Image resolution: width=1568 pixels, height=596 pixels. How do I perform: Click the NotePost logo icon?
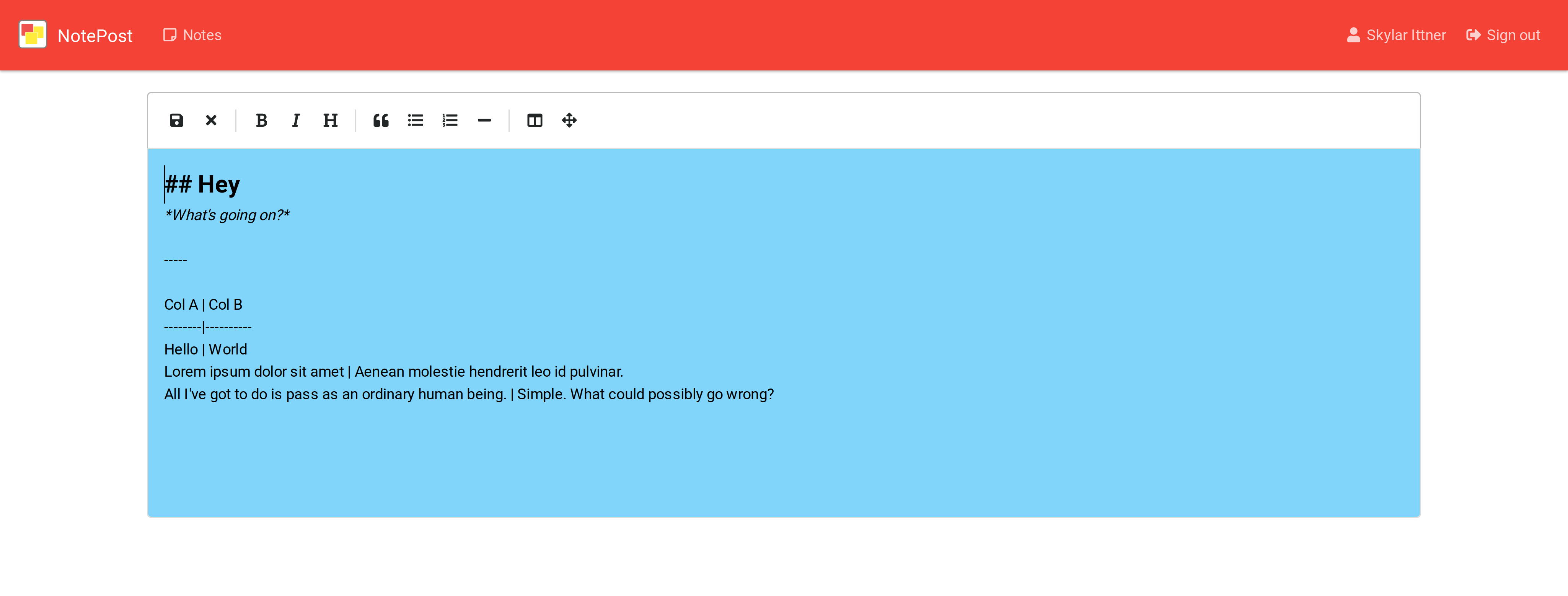[33, 35]
